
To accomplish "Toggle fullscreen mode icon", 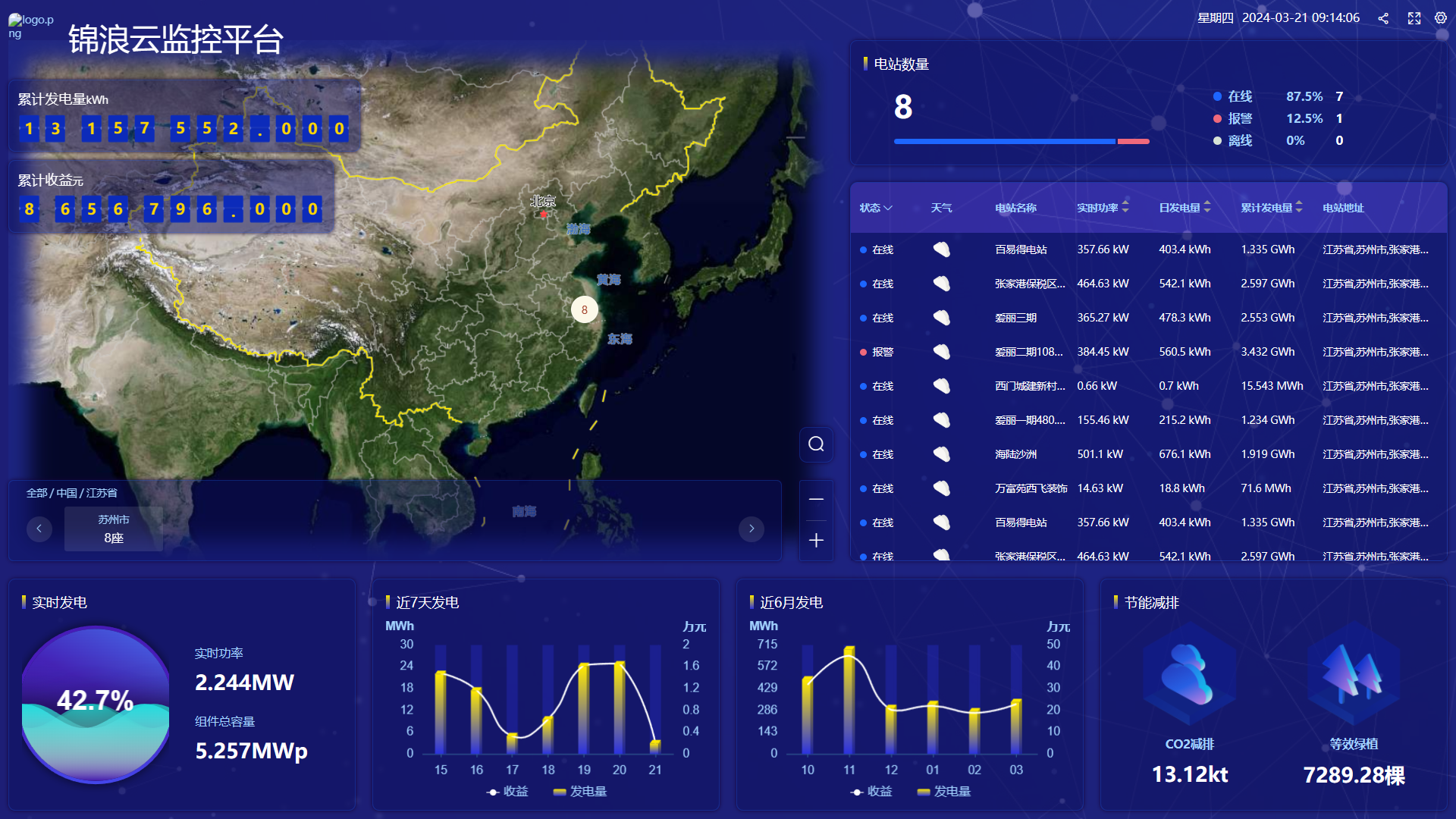I will tap(1414, 18).
